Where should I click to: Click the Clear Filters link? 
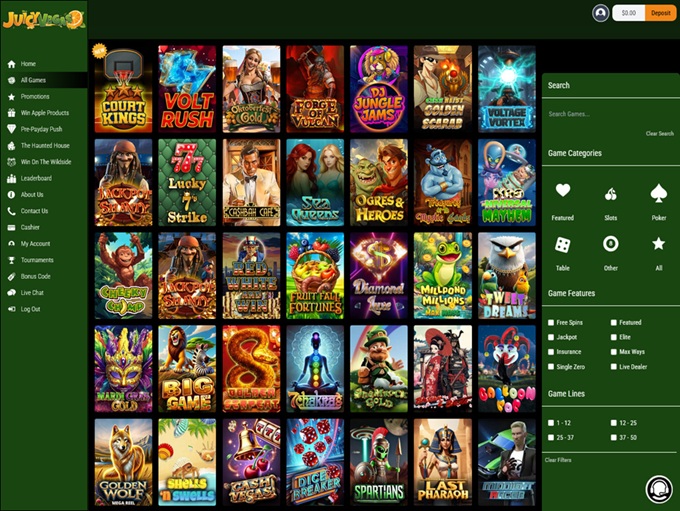click(x=558, y=459)
